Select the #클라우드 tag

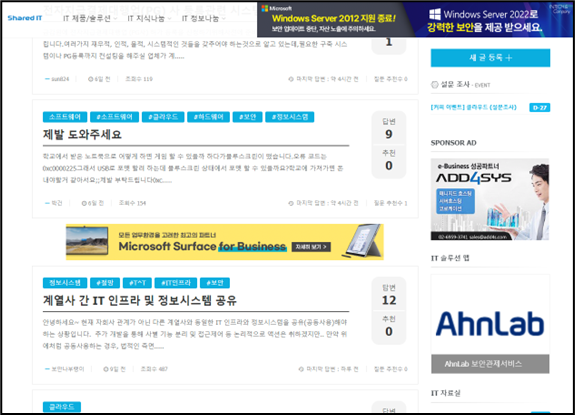(163, 117)
